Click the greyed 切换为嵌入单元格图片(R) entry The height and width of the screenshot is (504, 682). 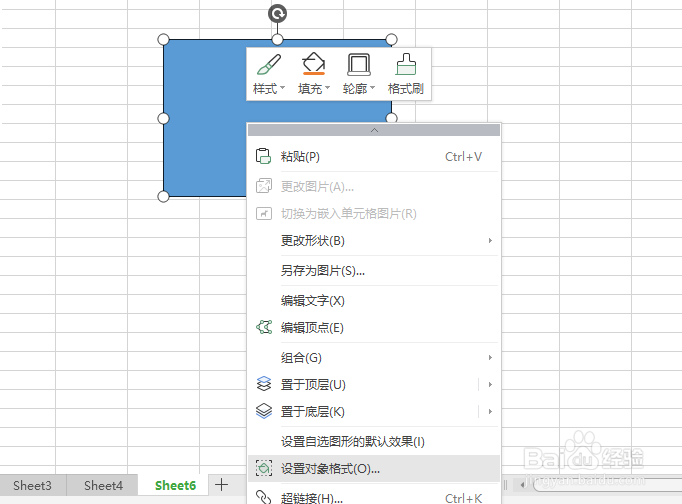tap(374, 214)
